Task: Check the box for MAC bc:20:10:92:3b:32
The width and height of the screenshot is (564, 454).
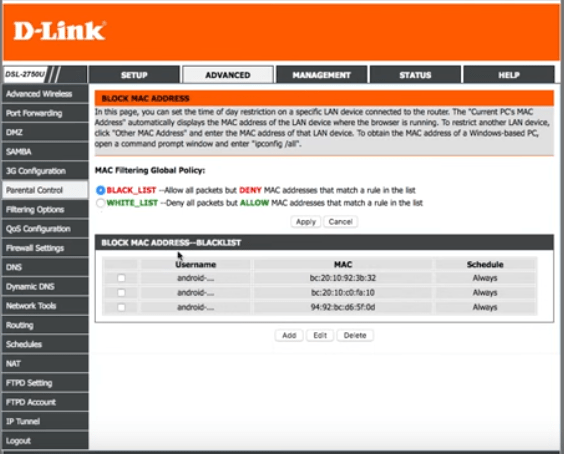Action: point(121,278)
